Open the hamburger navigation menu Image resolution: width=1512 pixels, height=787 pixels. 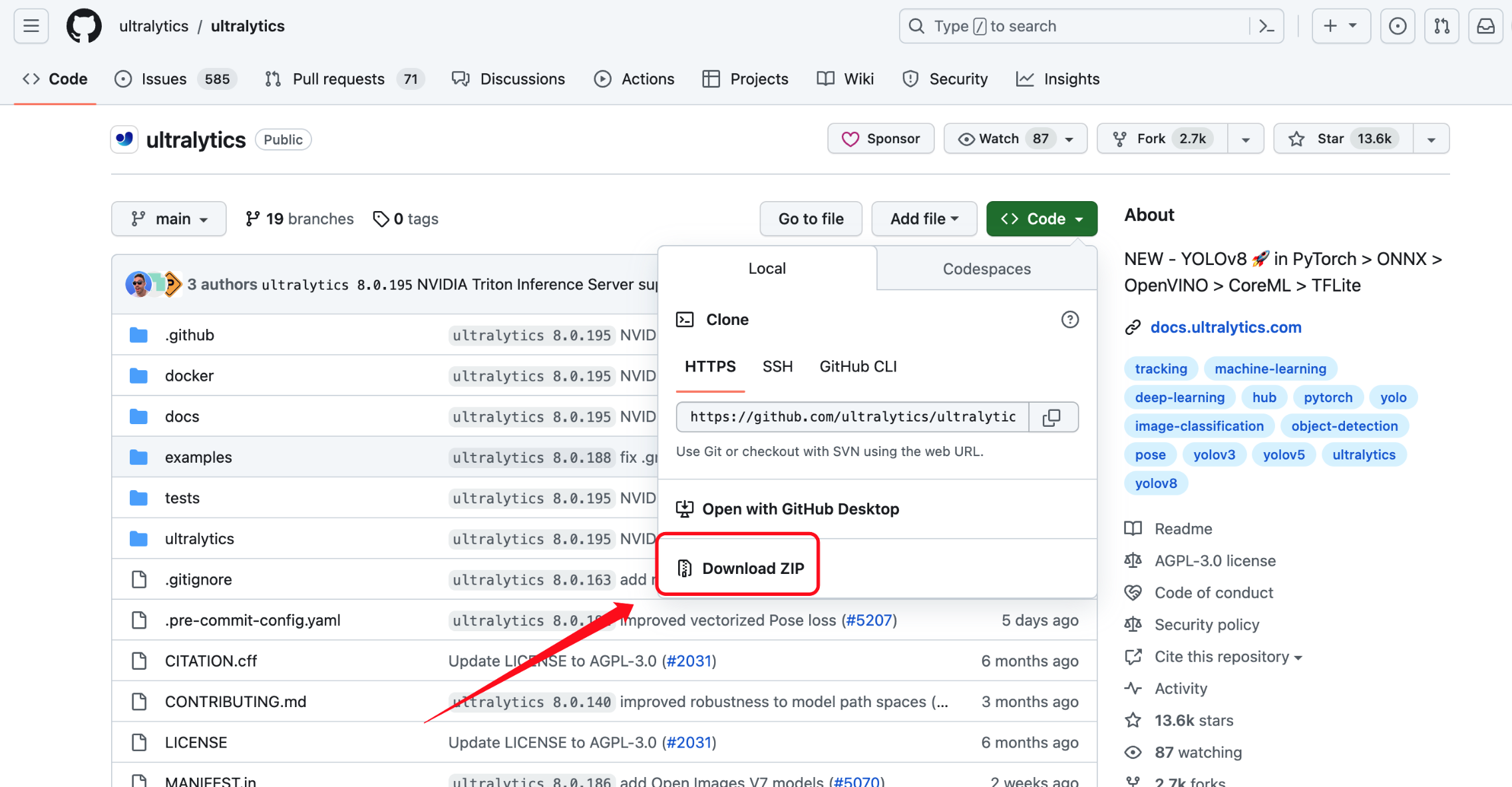tap(31, 26)
